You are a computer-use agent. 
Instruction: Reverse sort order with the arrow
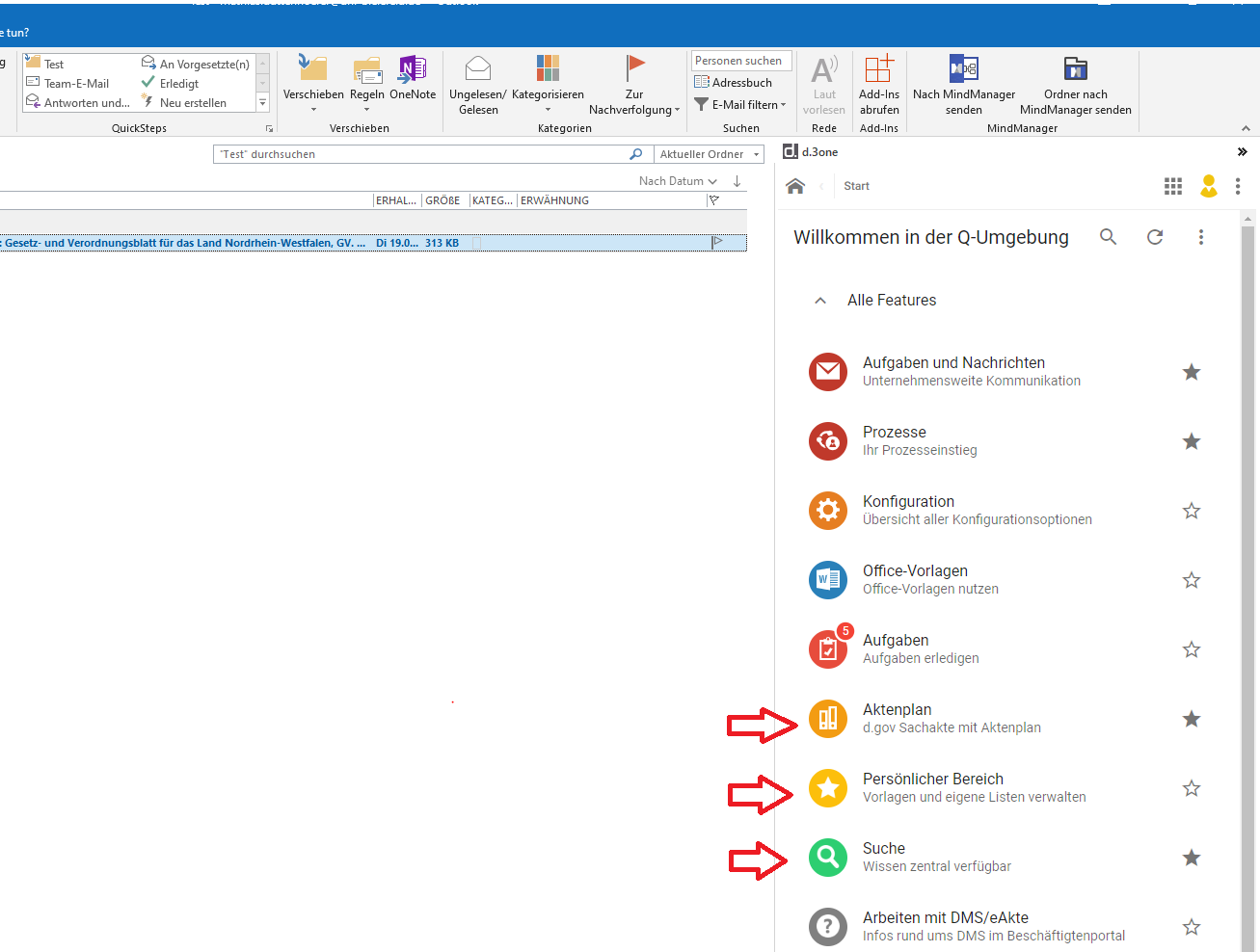pos(737,181)
